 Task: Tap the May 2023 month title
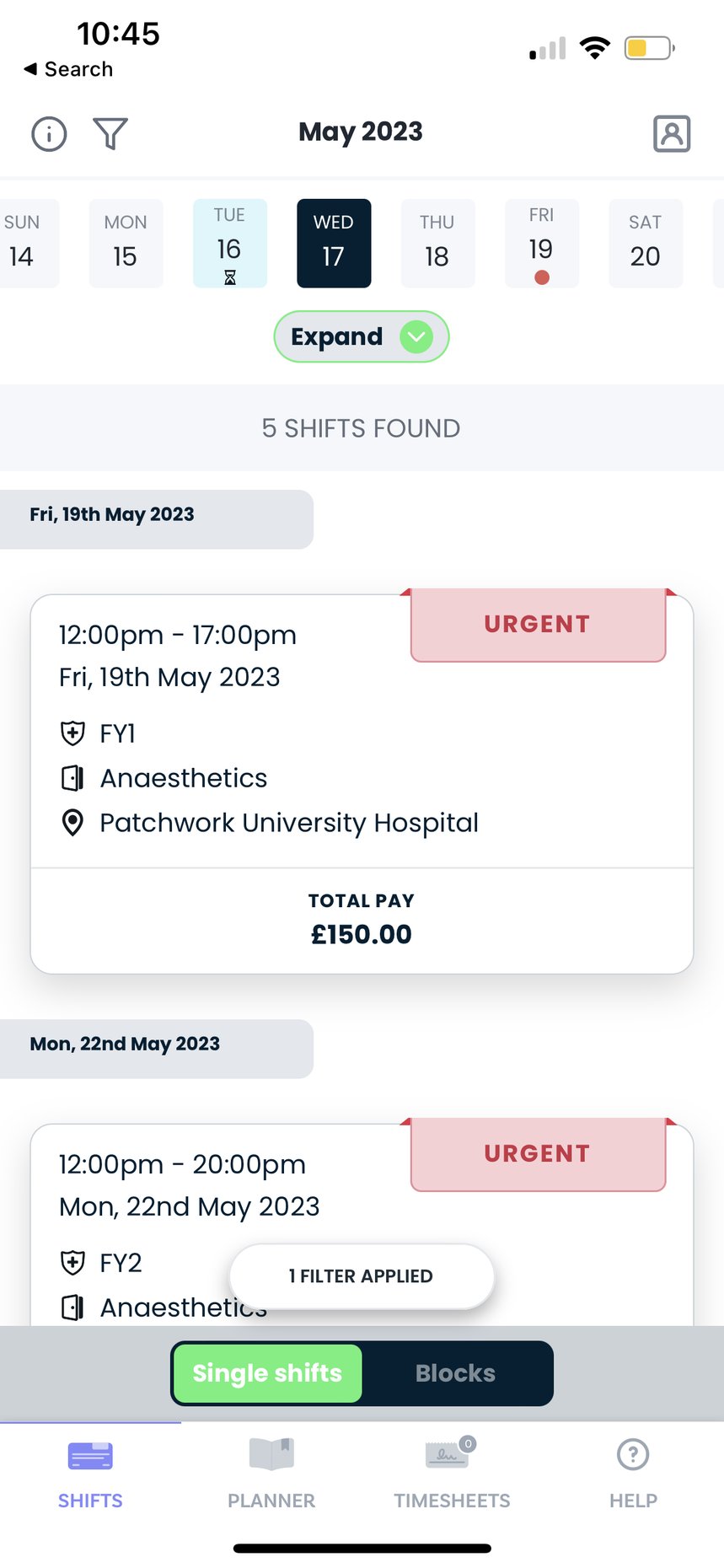pyautogui.click(x=361, y=132)
